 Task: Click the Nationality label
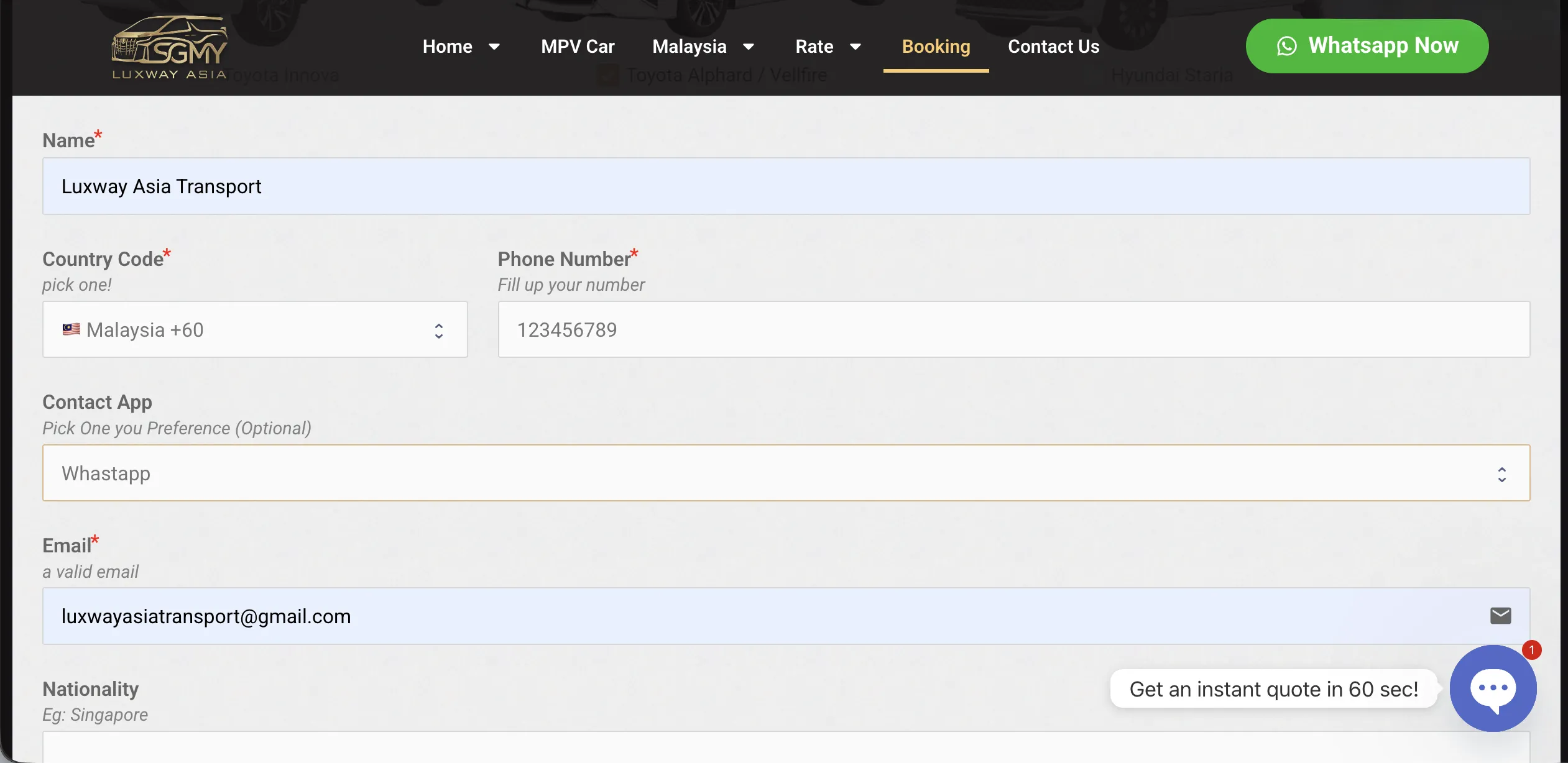[x=90, y=689]
